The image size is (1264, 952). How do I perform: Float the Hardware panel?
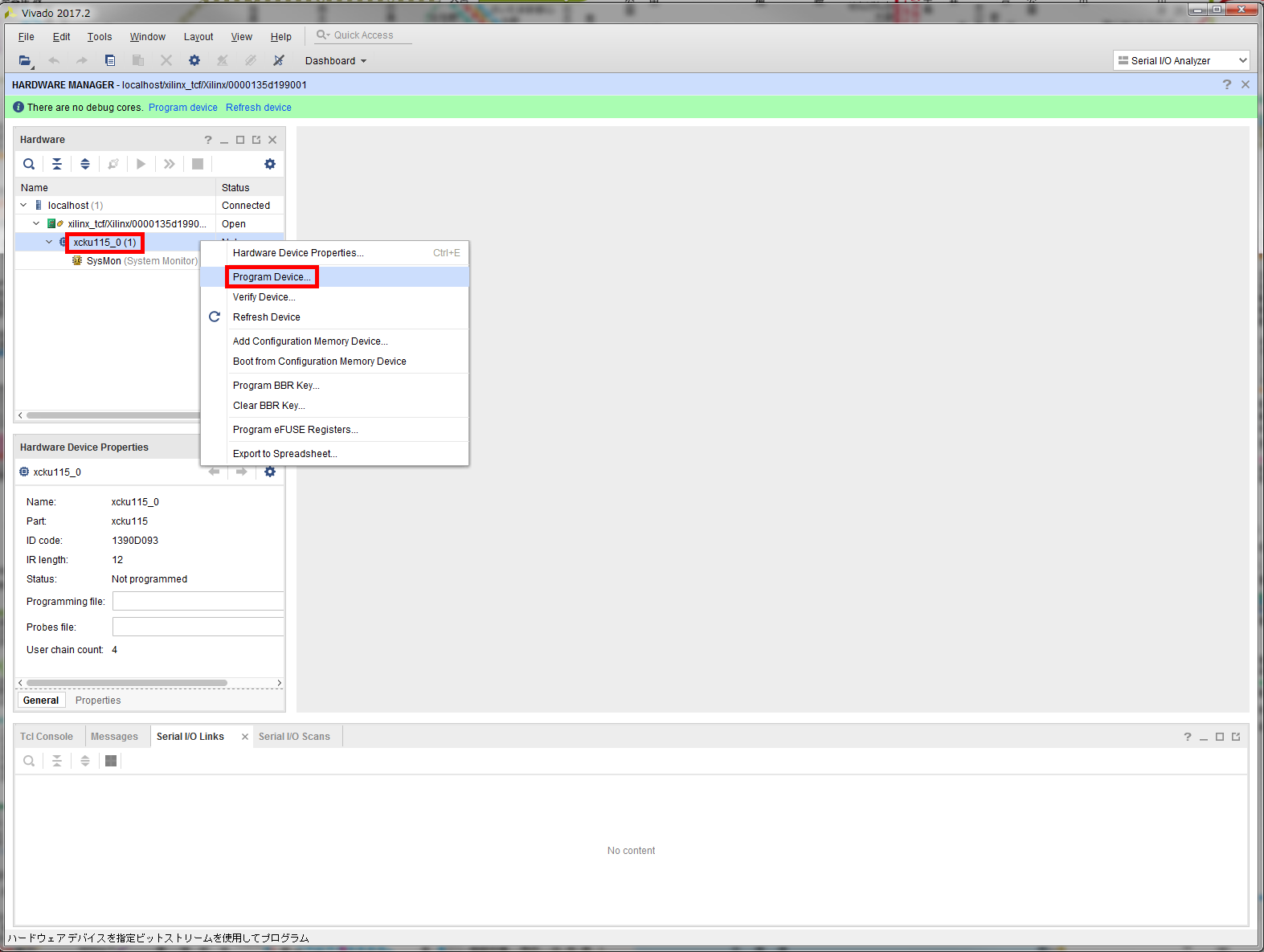point(256,140)
